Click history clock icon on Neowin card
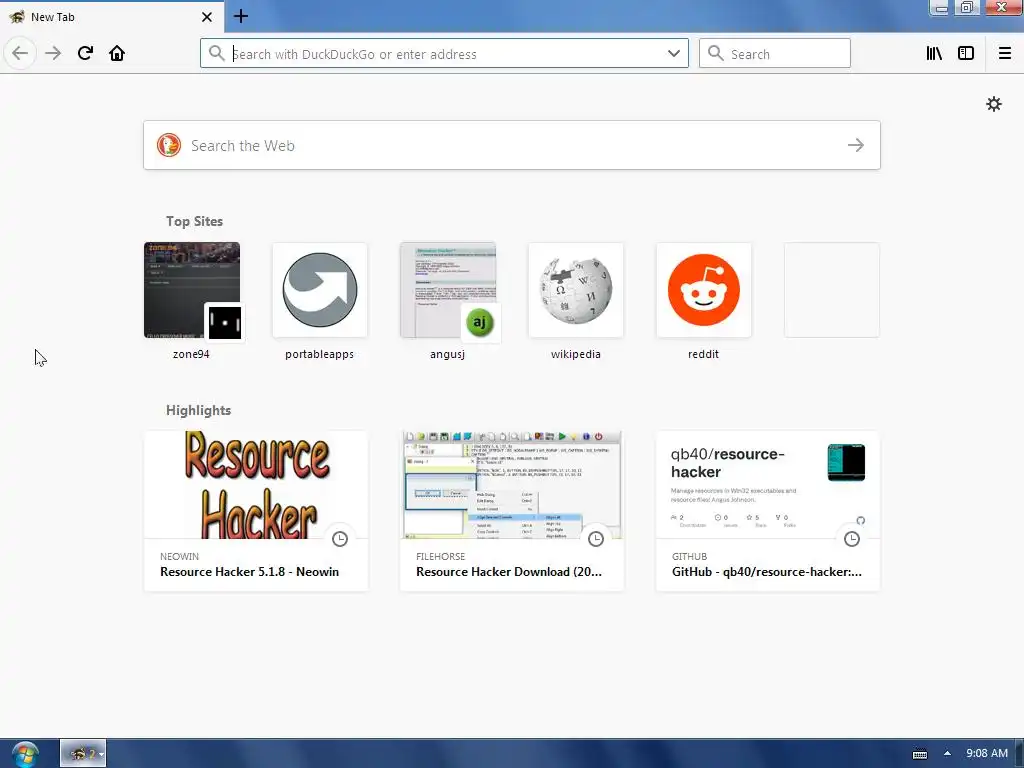Image resolution: width=1024 pixels, height=768 pixels. [x=340, y=539]
